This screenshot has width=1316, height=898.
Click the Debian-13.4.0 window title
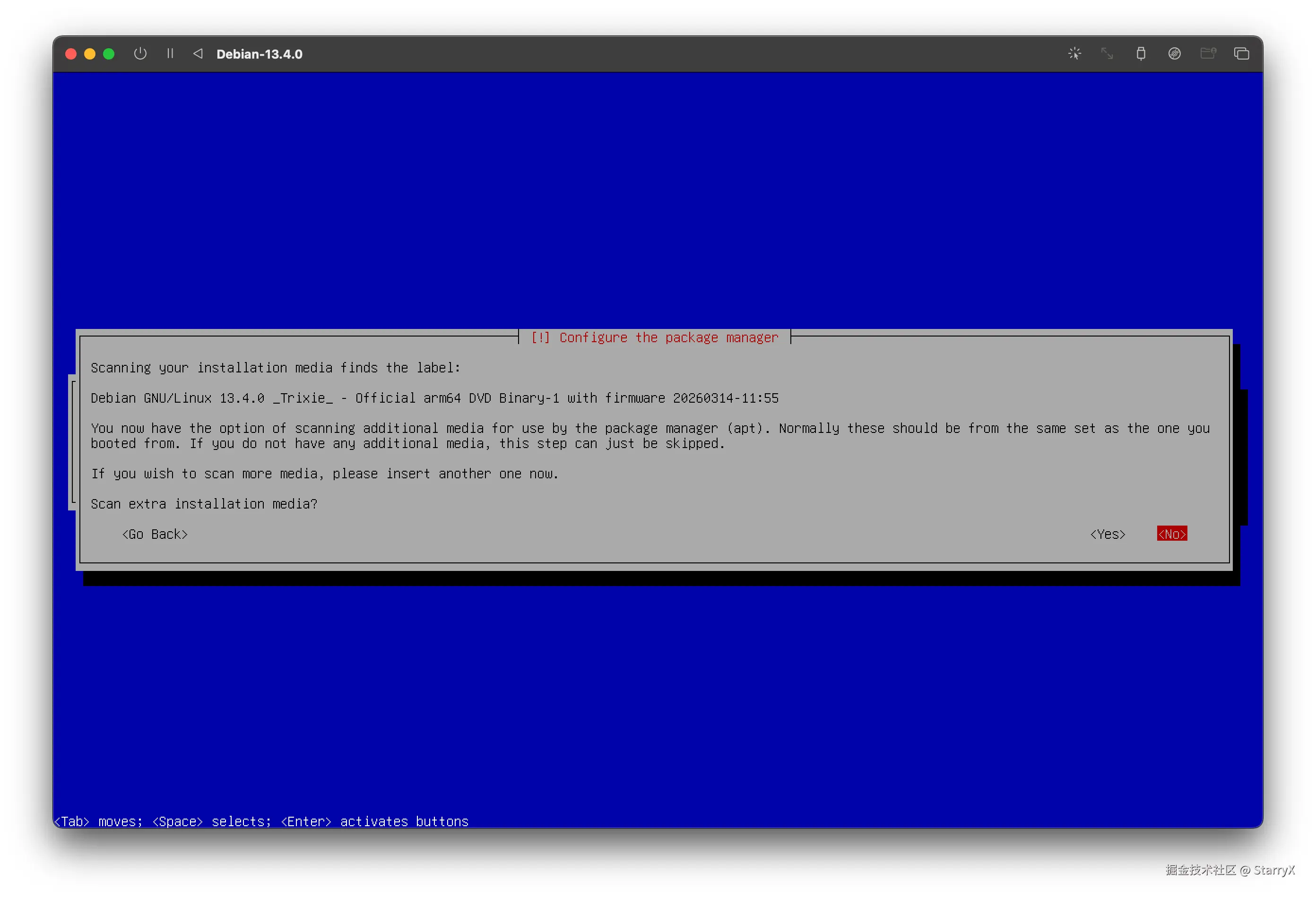pyautogui.click(x=260, y=54)
